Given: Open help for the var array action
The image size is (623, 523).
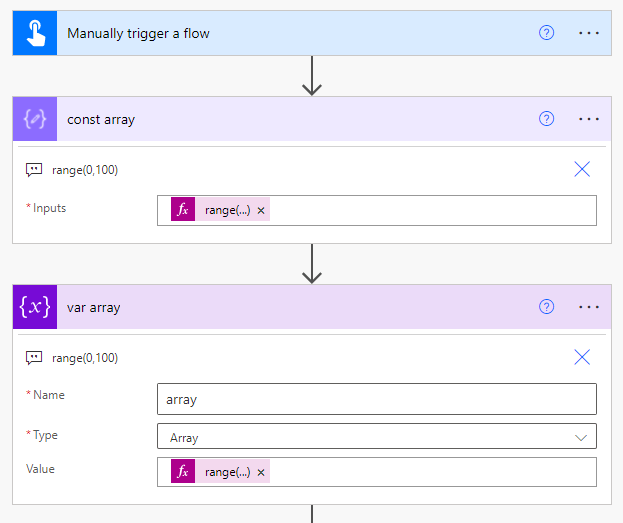Looking at the screenshot, I should pyautogui.click(x=546, y=307).
